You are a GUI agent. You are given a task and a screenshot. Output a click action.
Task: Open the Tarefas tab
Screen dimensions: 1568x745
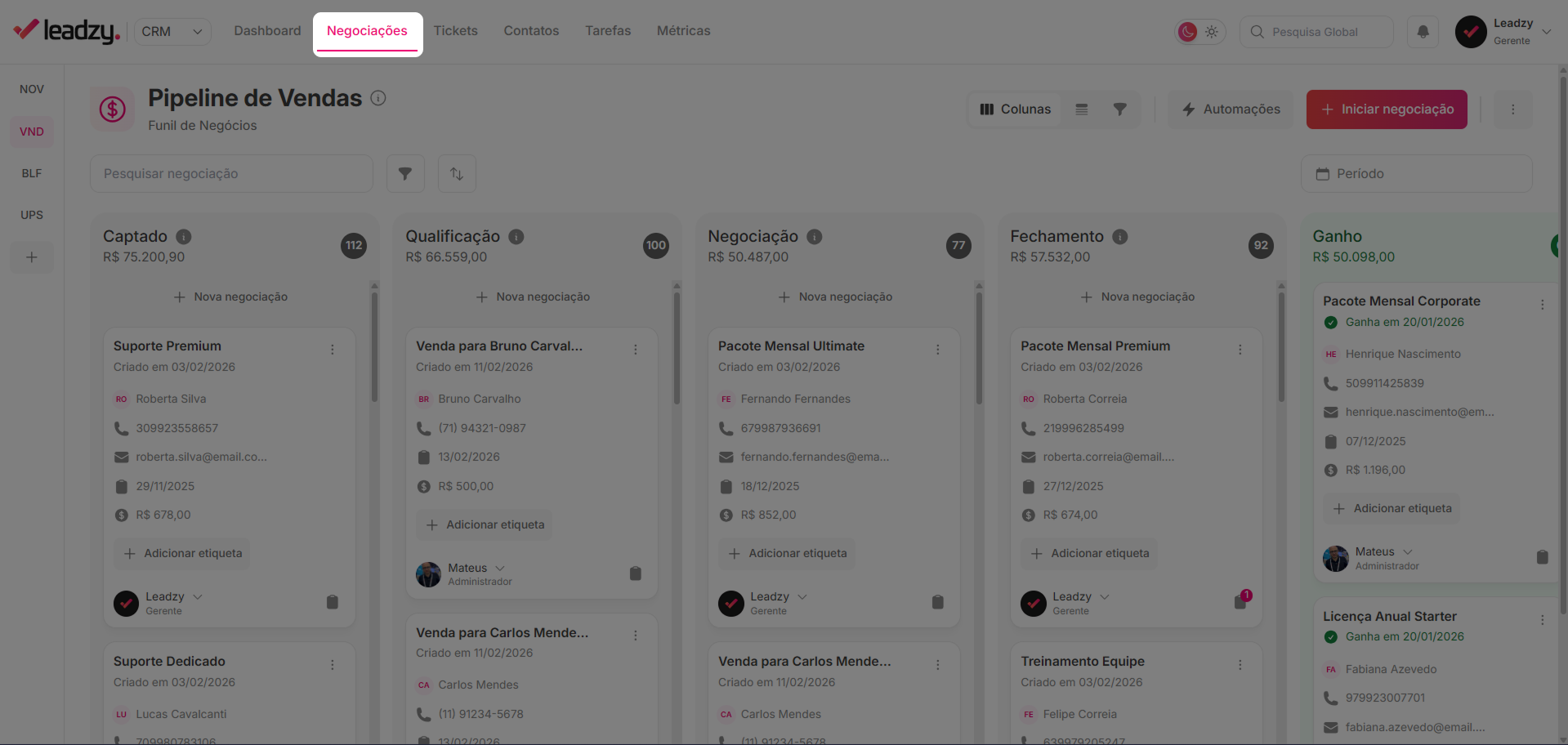608,30
